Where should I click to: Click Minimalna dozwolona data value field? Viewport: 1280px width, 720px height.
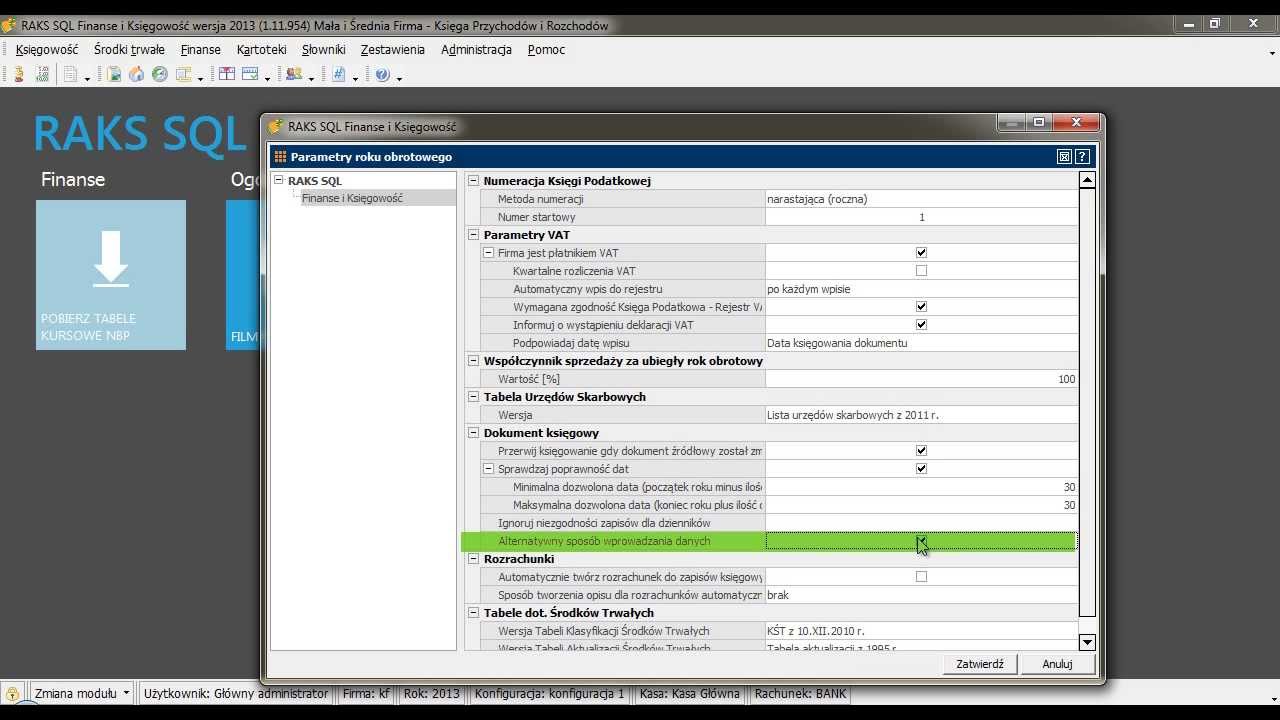[921, 487]
